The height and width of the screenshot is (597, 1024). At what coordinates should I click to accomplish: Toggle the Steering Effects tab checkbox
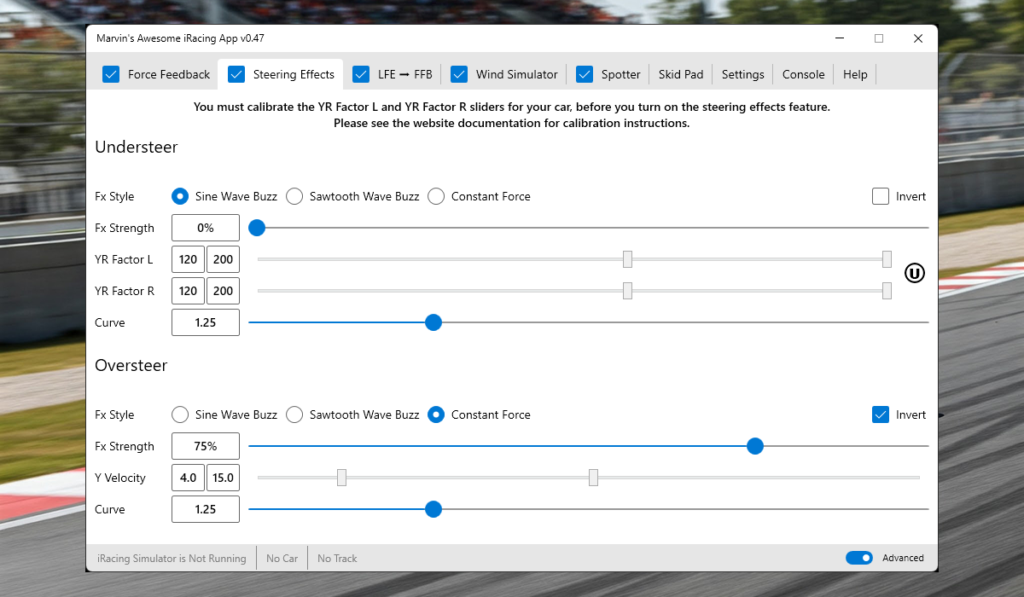pyautogui.click(x=237, y=74)
